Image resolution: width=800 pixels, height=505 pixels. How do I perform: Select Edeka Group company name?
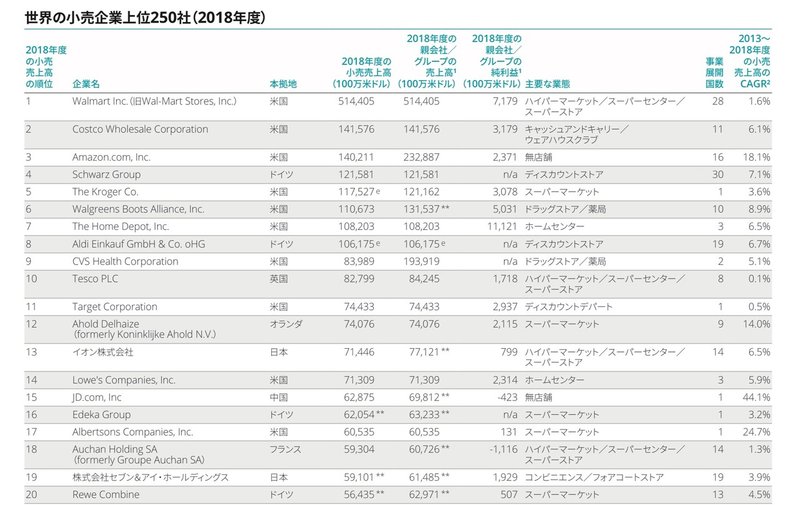pos(101,415)
